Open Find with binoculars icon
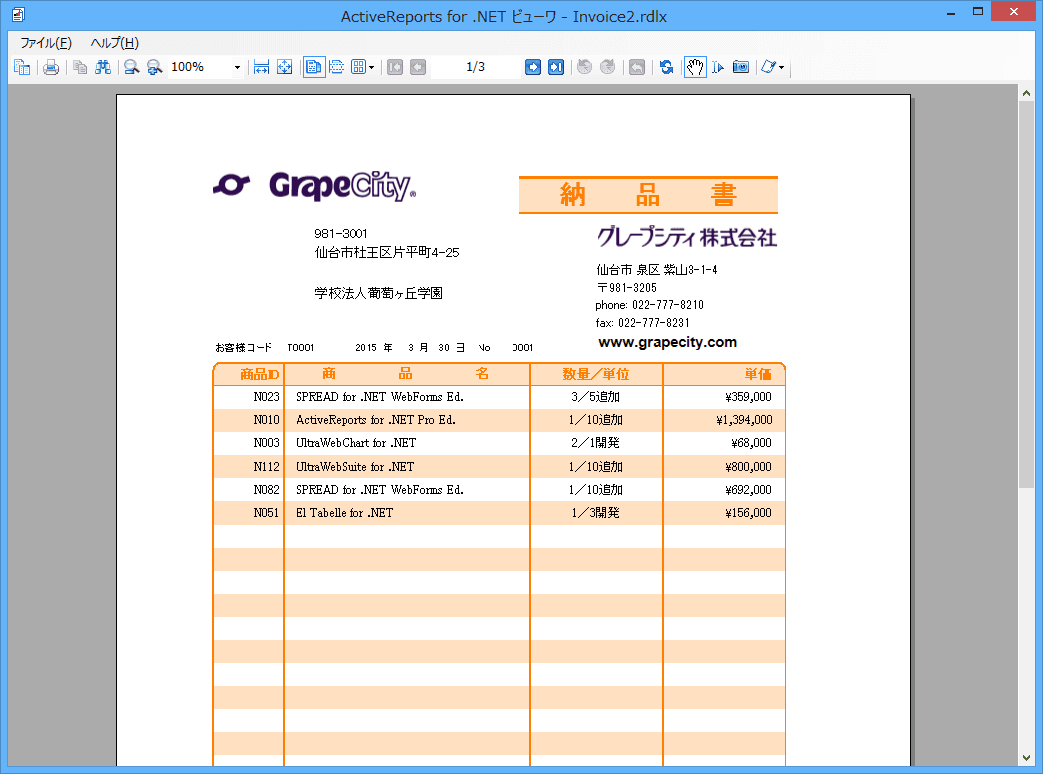 click(102, 67)
